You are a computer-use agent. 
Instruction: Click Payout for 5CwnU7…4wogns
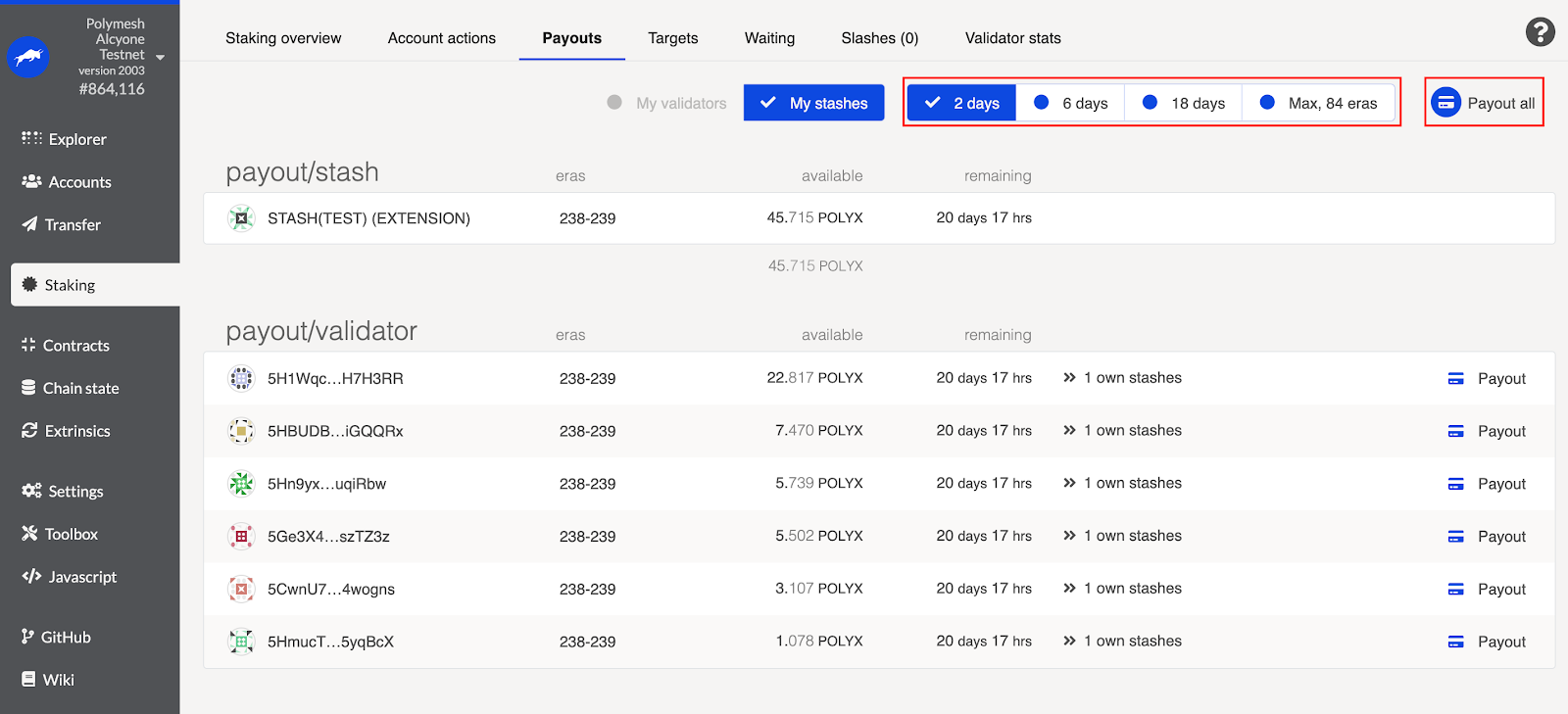1487,590
